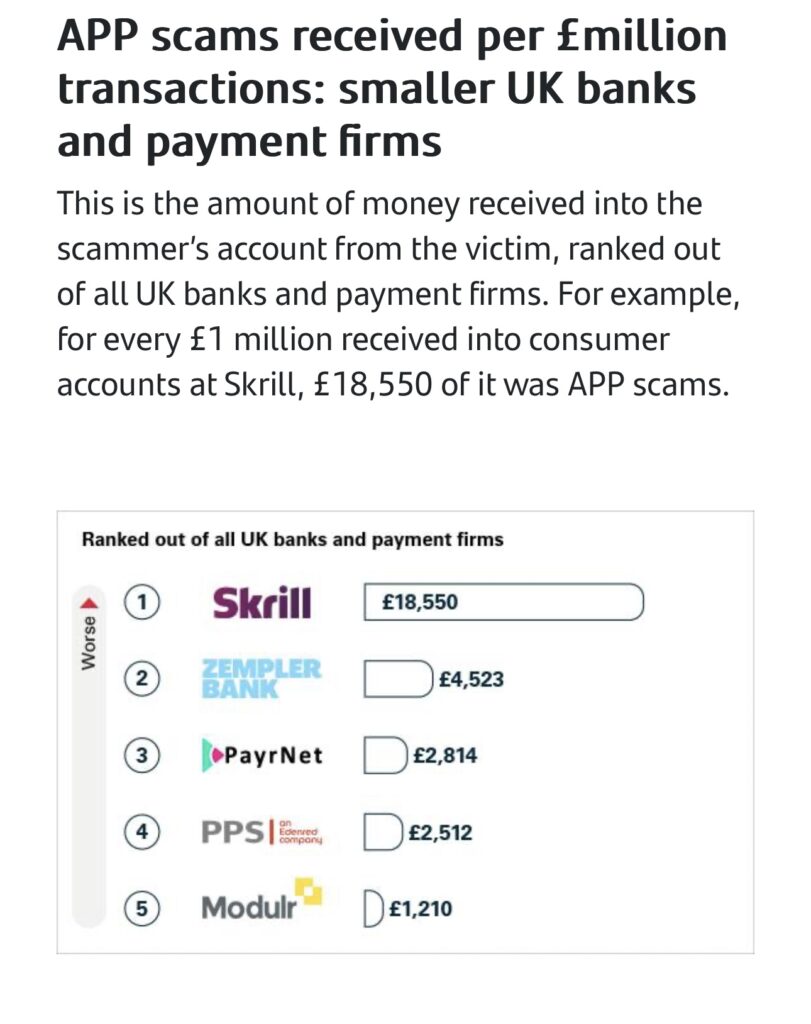Image resolution: width=811 pixels, height=1024 pixels.
Task: Select rank number 1 circle
Action: (x=142, y=601)
